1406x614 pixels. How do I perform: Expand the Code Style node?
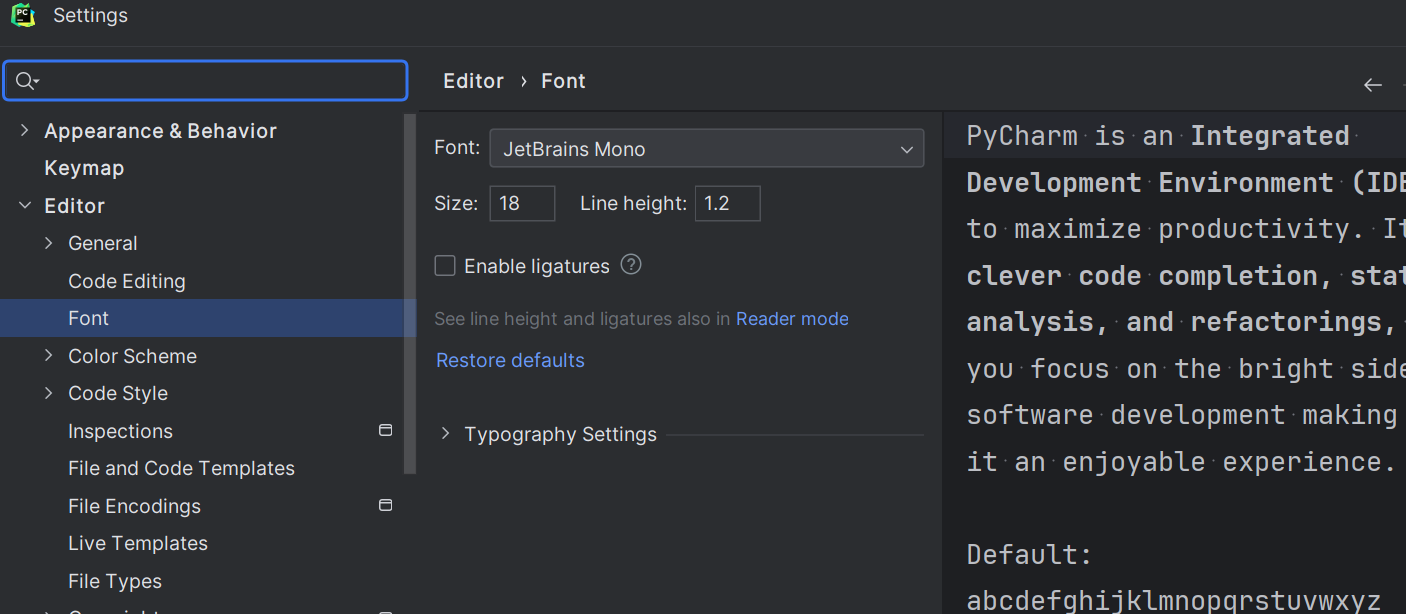point(49,393)
